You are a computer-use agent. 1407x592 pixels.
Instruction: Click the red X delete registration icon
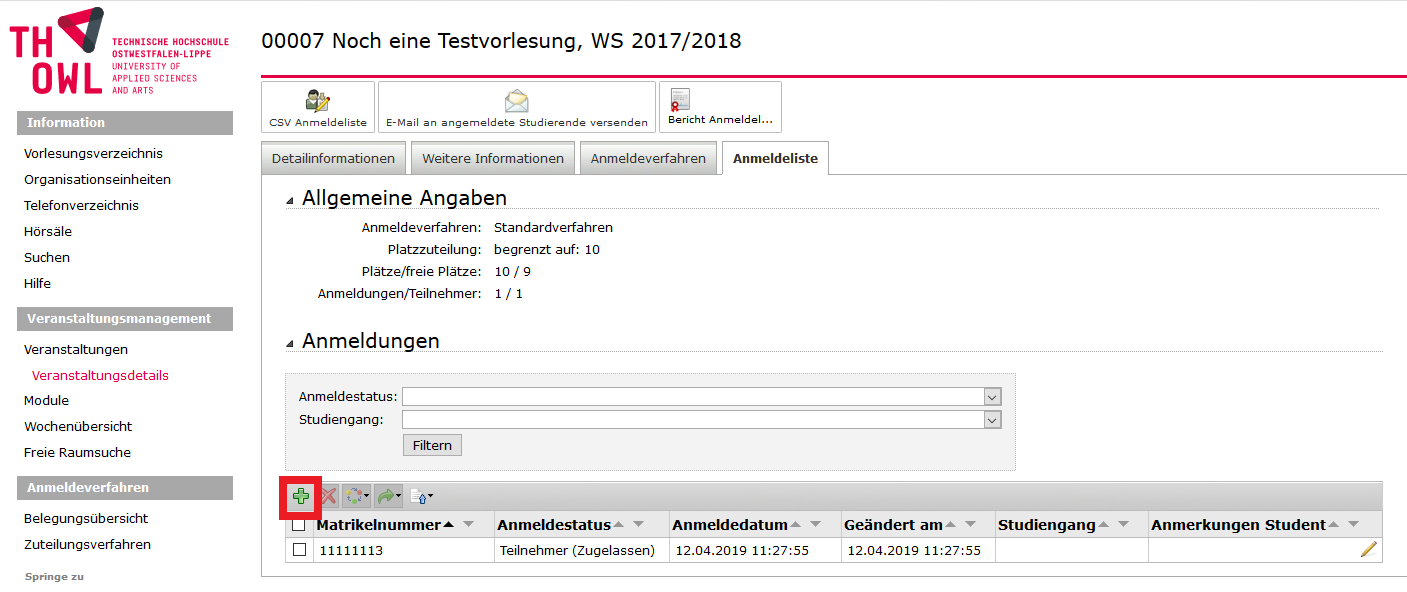pyautogui.click(x=328, y=496)
